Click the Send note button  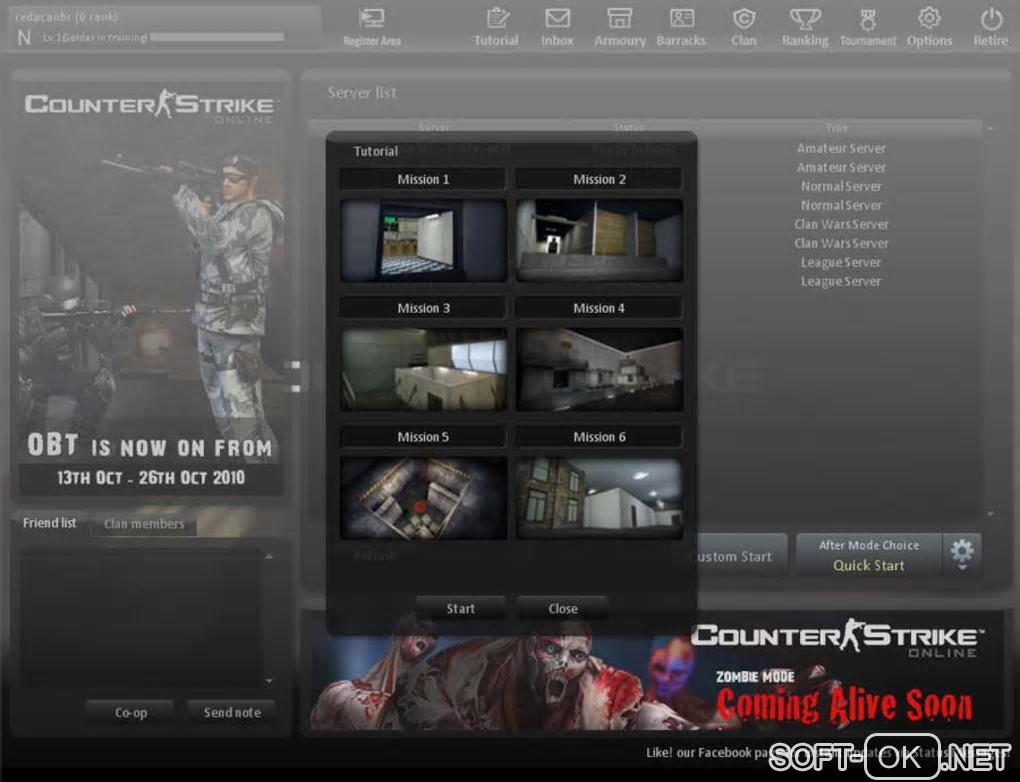[x=232, y=712]
